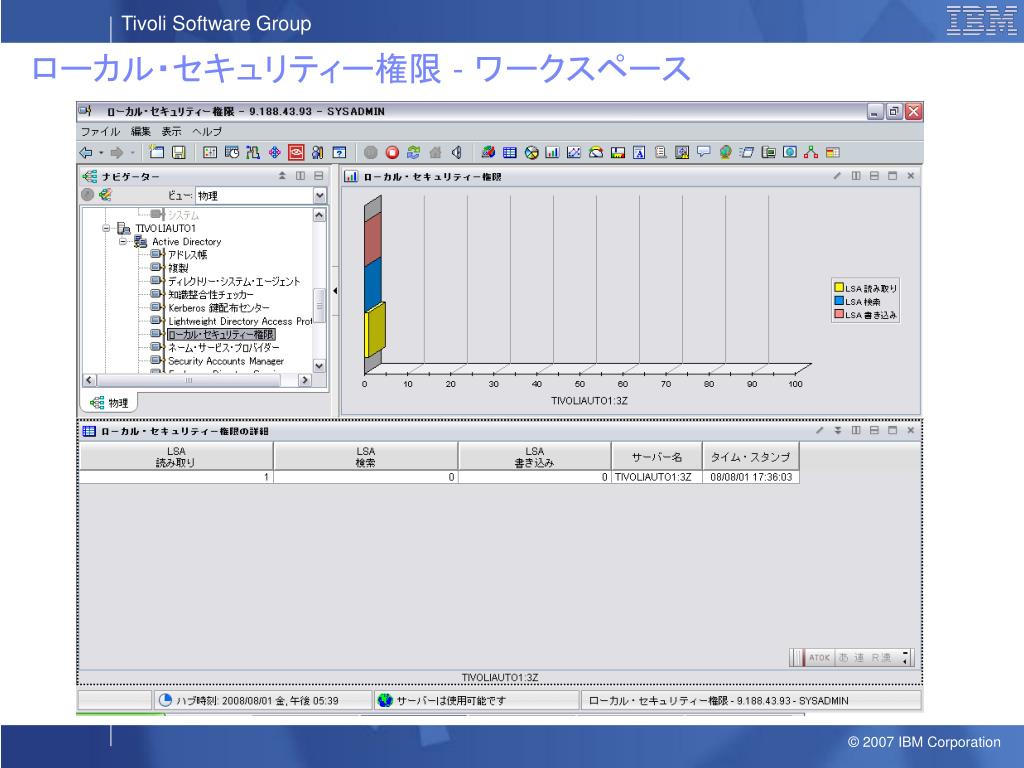Switch to the 物理 navigator tab
Image resolution: width=1024 pixels, height=768 pixels.
click(109, 403)
